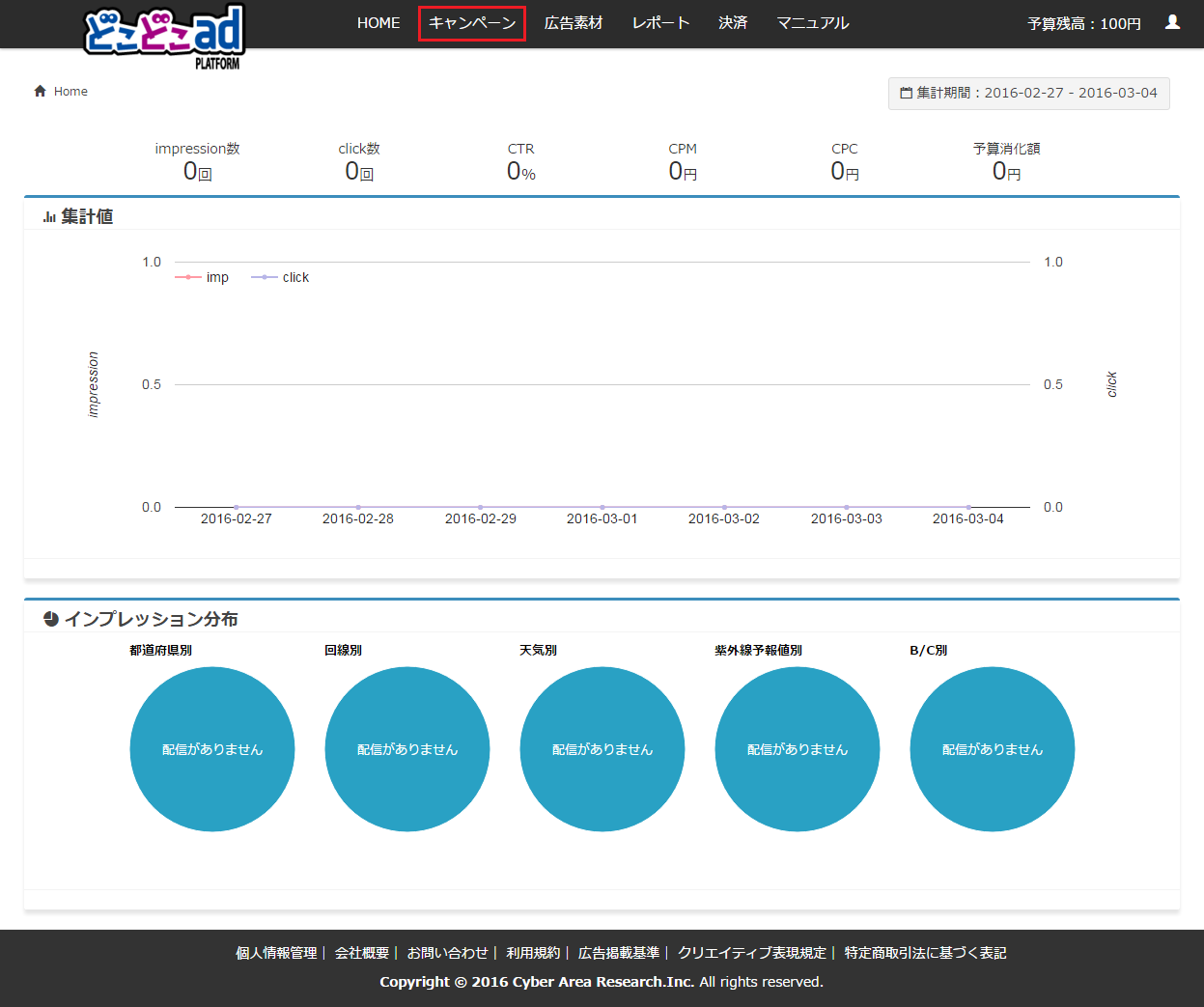Click the 利用規約 footer link
The width and height of the screenshot is (1204, 1007).
[533, 953]
